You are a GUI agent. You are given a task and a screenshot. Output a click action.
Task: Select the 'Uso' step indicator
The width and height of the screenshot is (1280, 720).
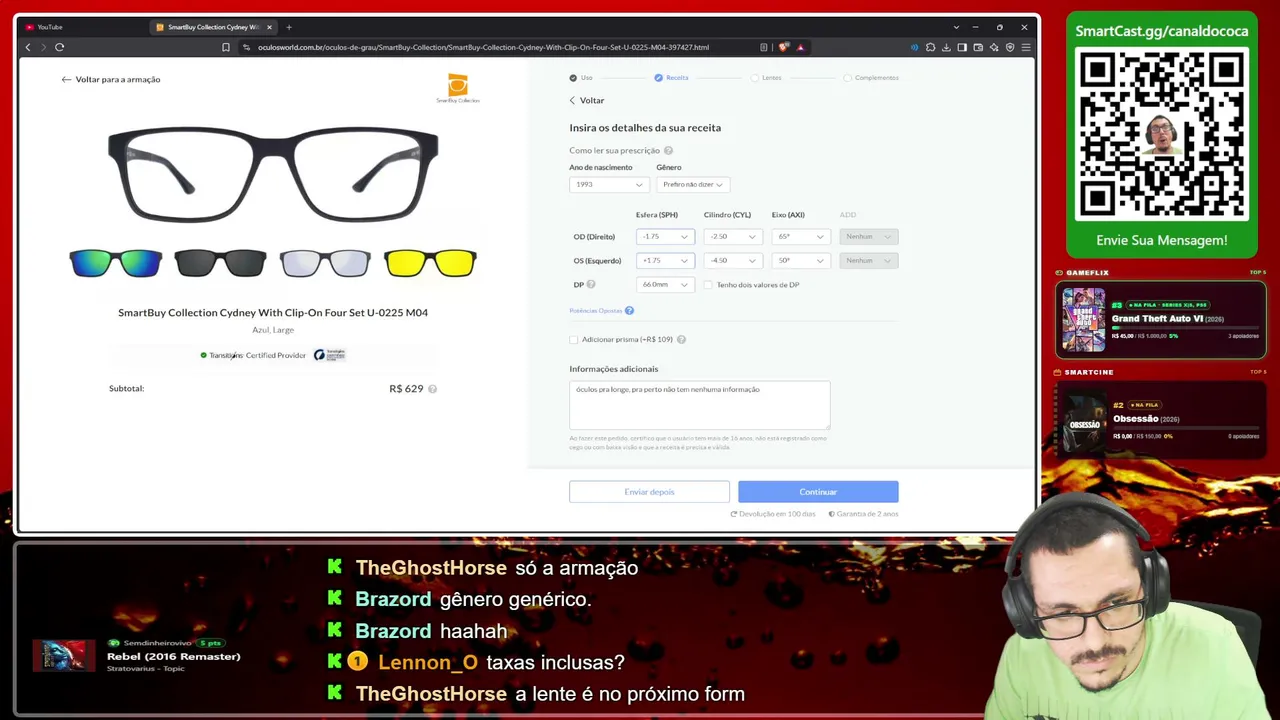[x=581, y=78]
